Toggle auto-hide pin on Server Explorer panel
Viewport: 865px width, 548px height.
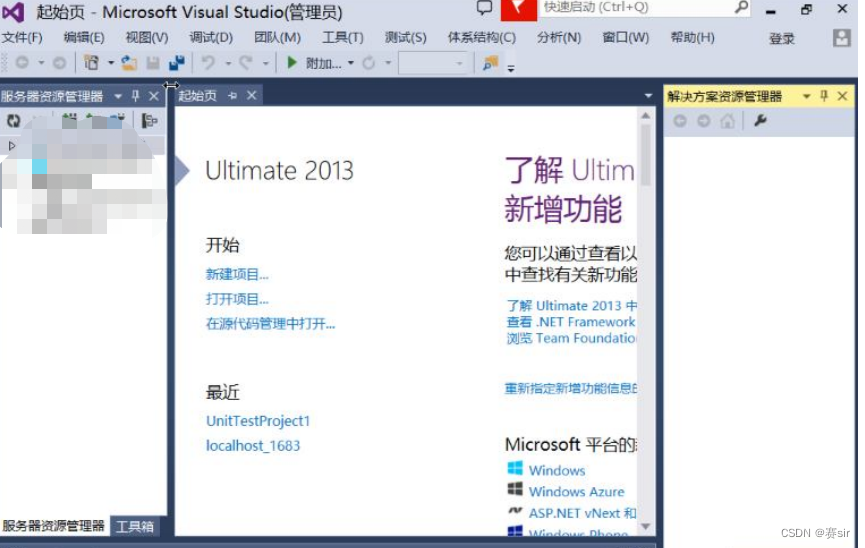click(x=136, y=96)
